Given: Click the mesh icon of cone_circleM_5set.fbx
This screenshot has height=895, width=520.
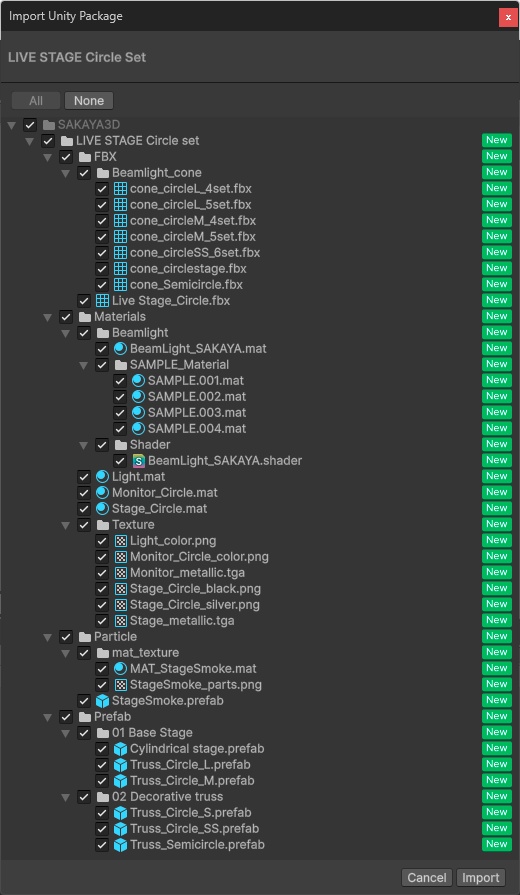Looking at the screenshot, I should (120, 236).
